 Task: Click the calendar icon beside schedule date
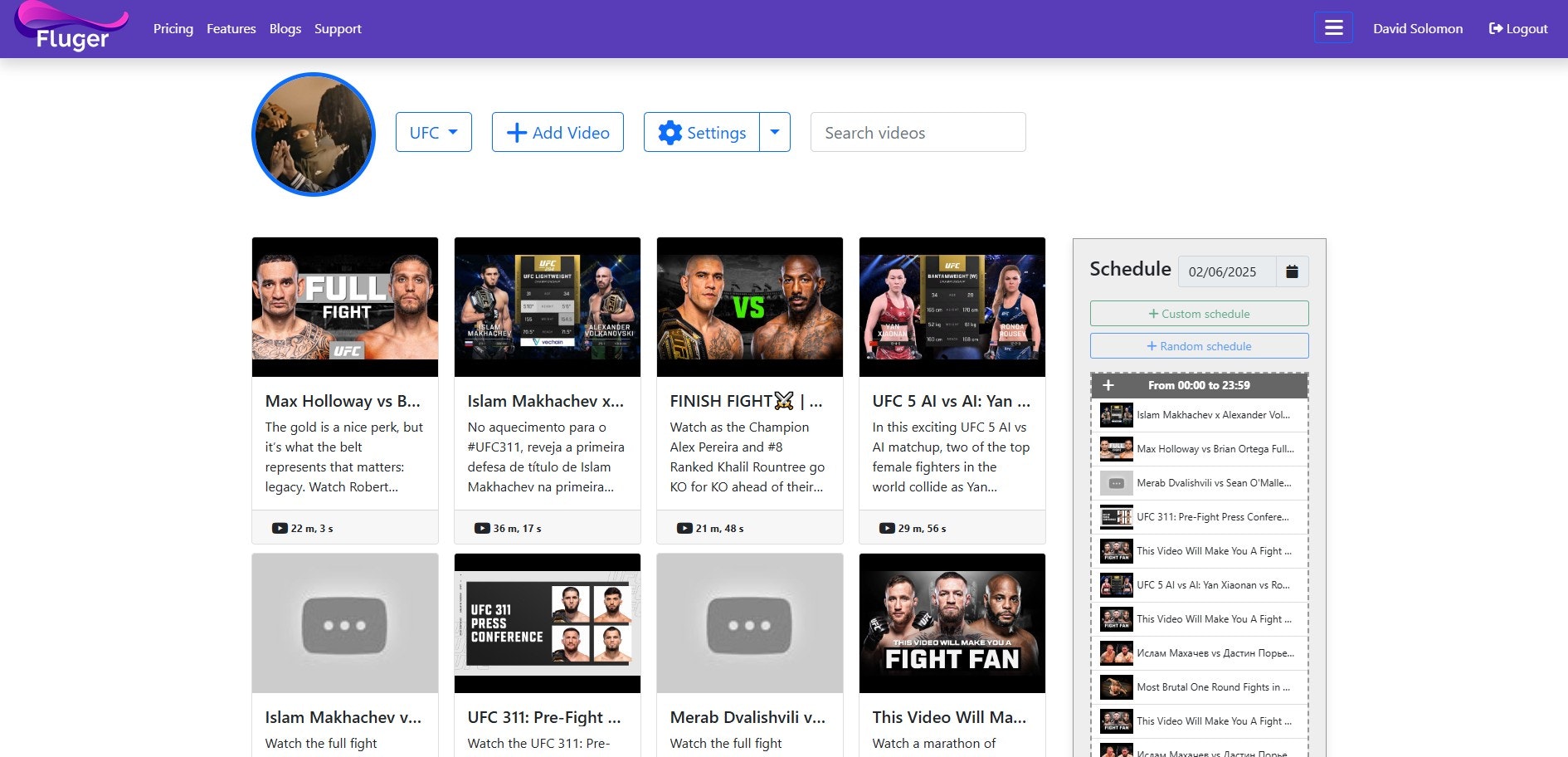[1292, 271]
